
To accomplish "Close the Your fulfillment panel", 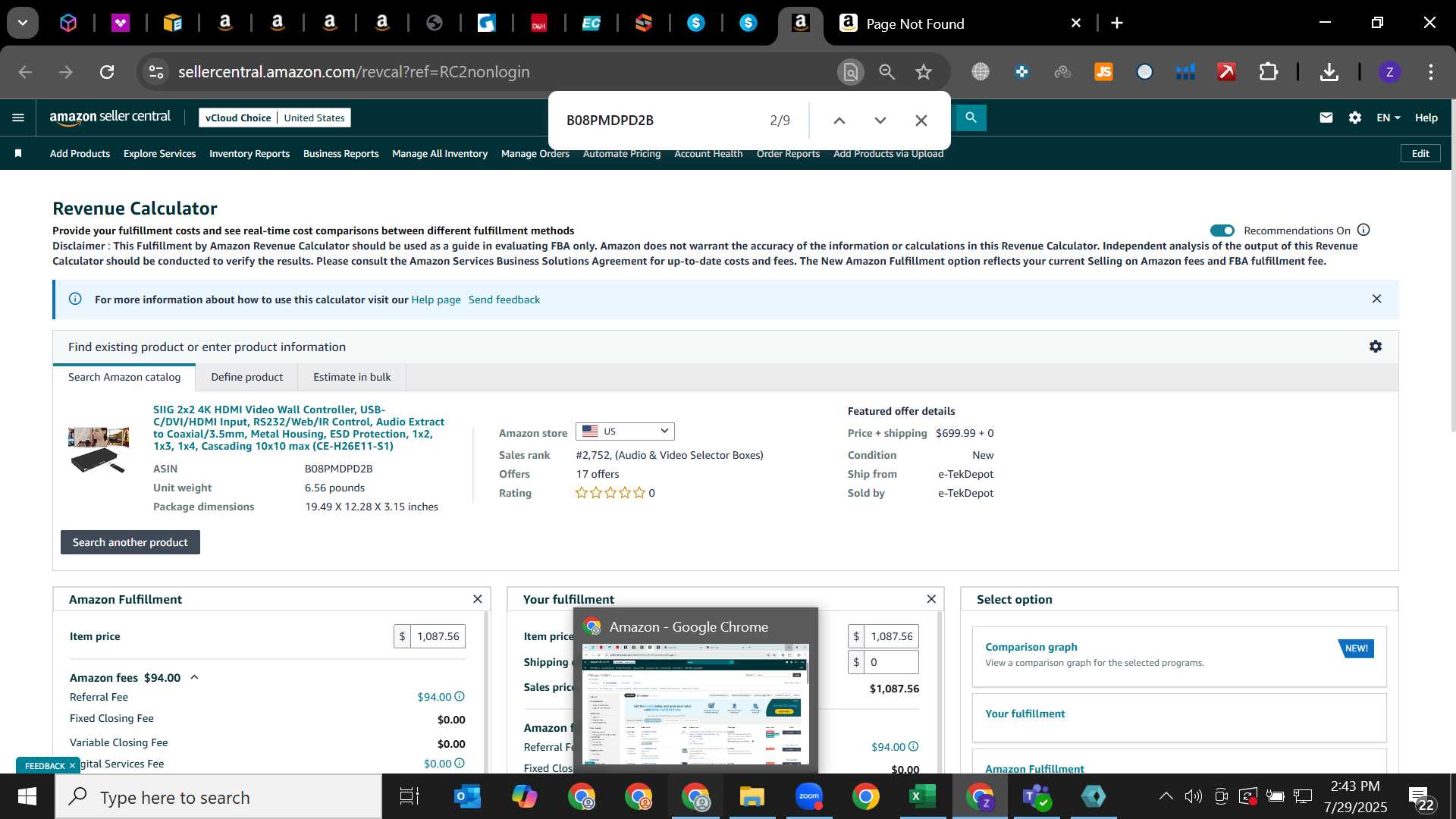I will click(931, 599).
